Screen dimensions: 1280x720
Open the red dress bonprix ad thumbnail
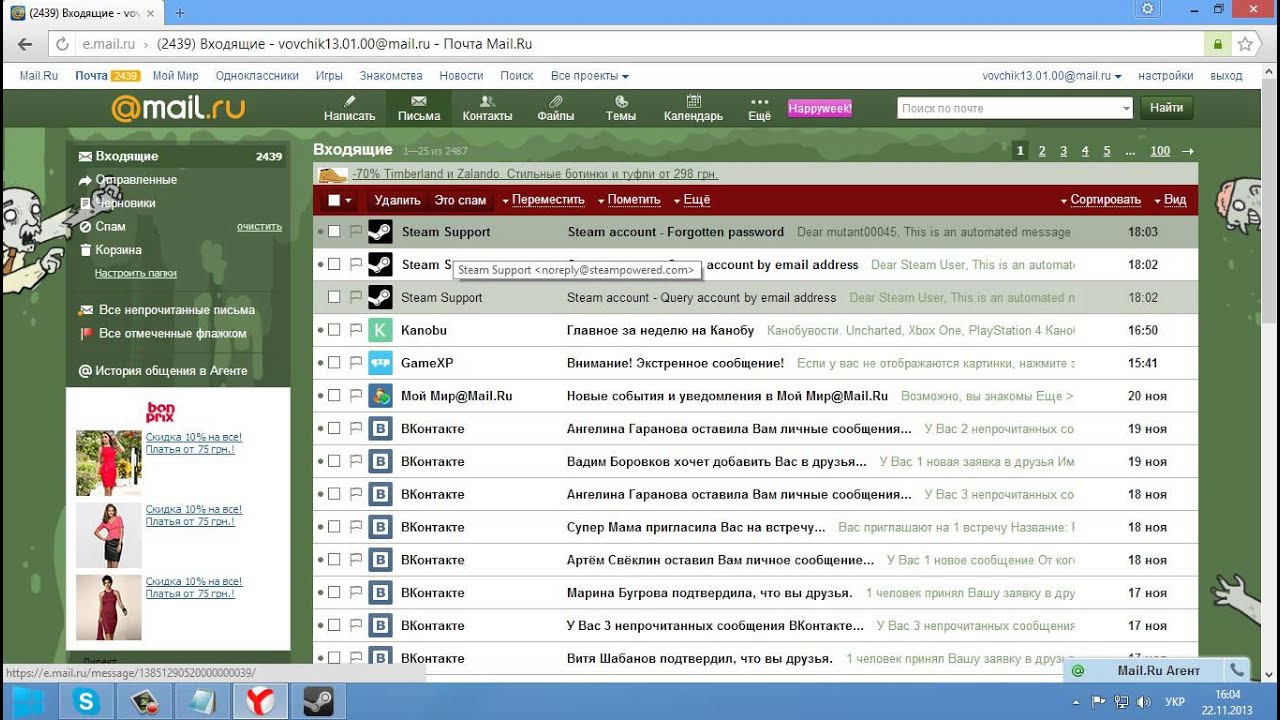[109, 462]
